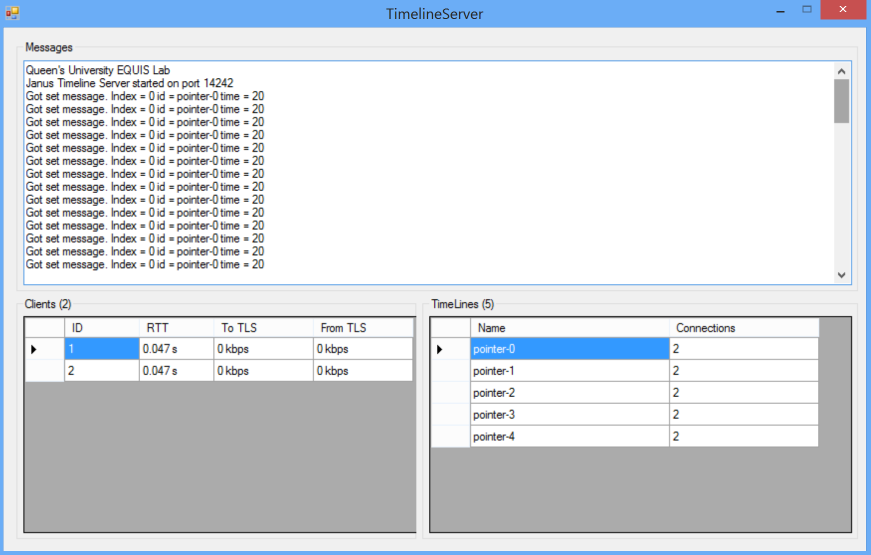Click row header of pointer-4

click(x=450, y=436)
